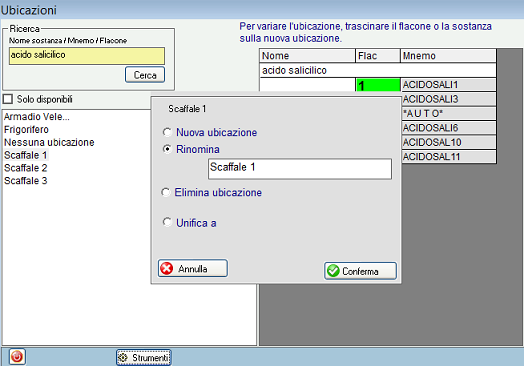Viewport: 524px width, 366px height.
Task: Click the green flacone cell numbered 1
Action: 378,85
